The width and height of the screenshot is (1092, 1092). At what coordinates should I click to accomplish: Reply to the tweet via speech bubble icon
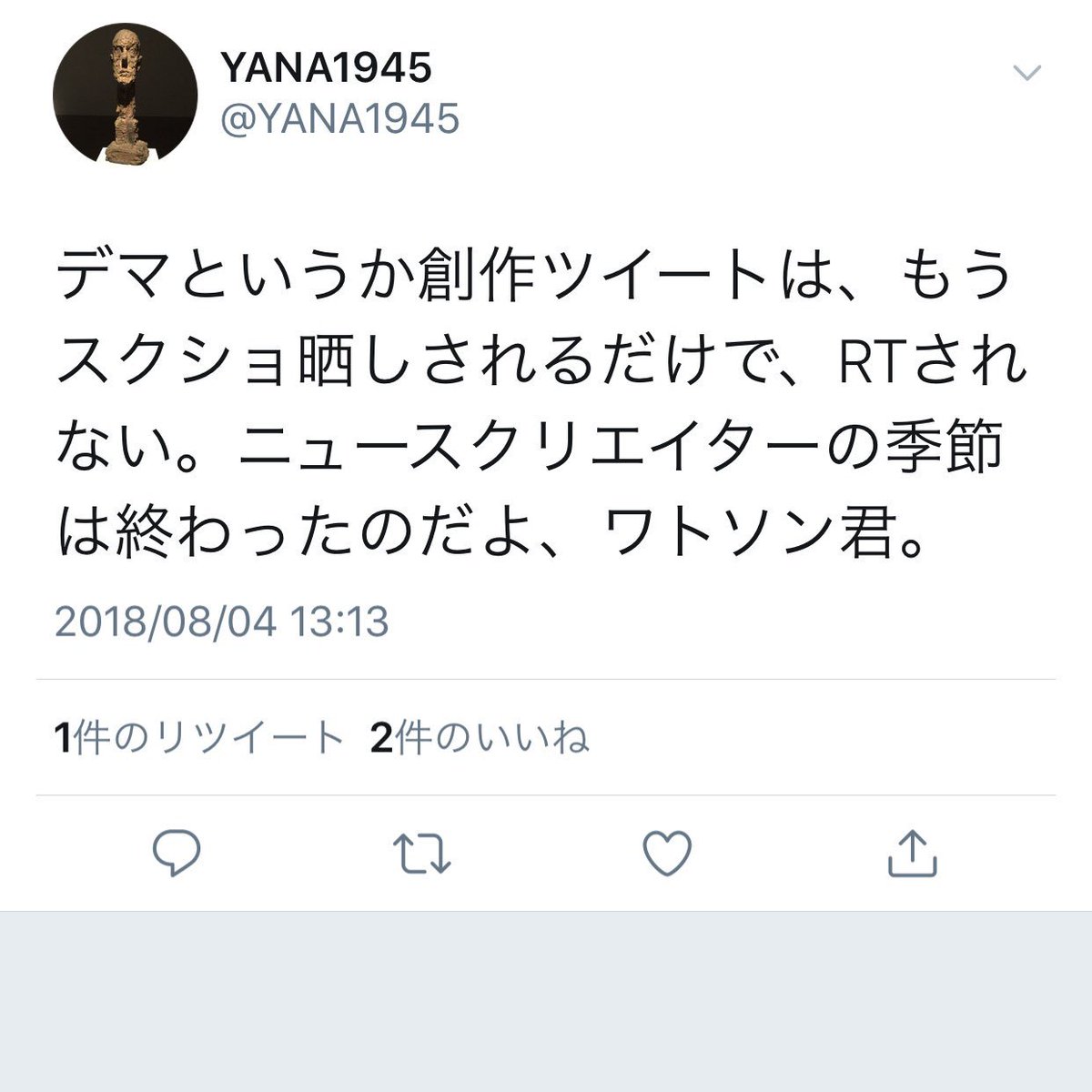tap(177, 854)
